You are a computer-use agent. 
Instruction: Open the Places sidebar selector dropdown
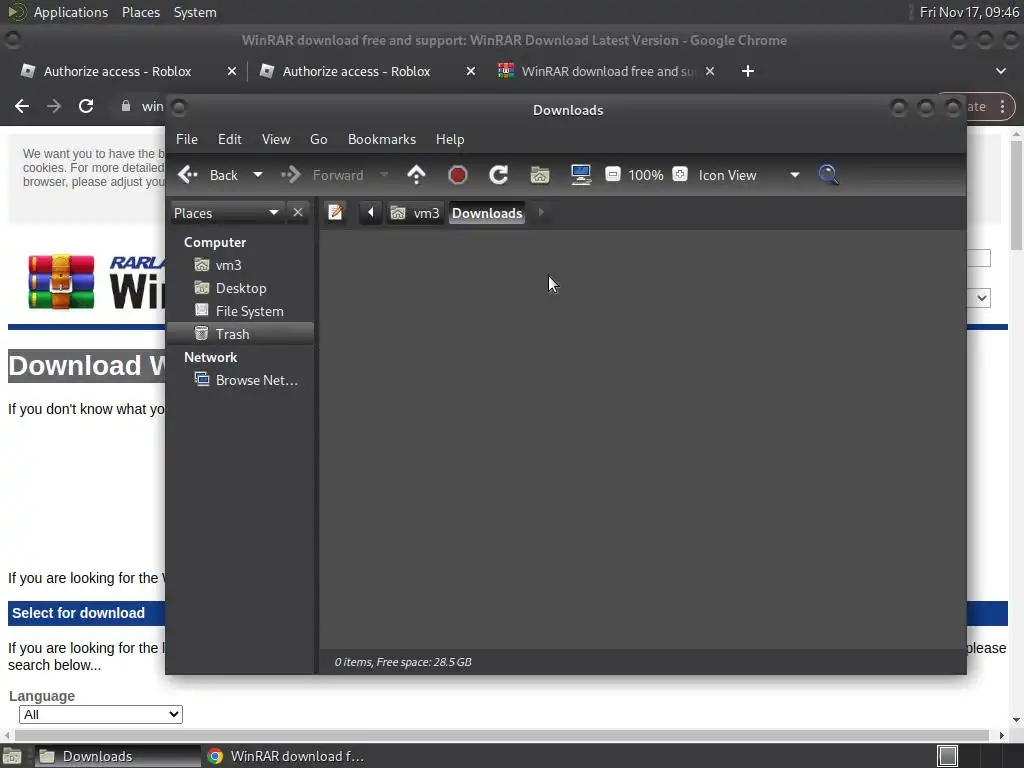(x=226, y=213)
